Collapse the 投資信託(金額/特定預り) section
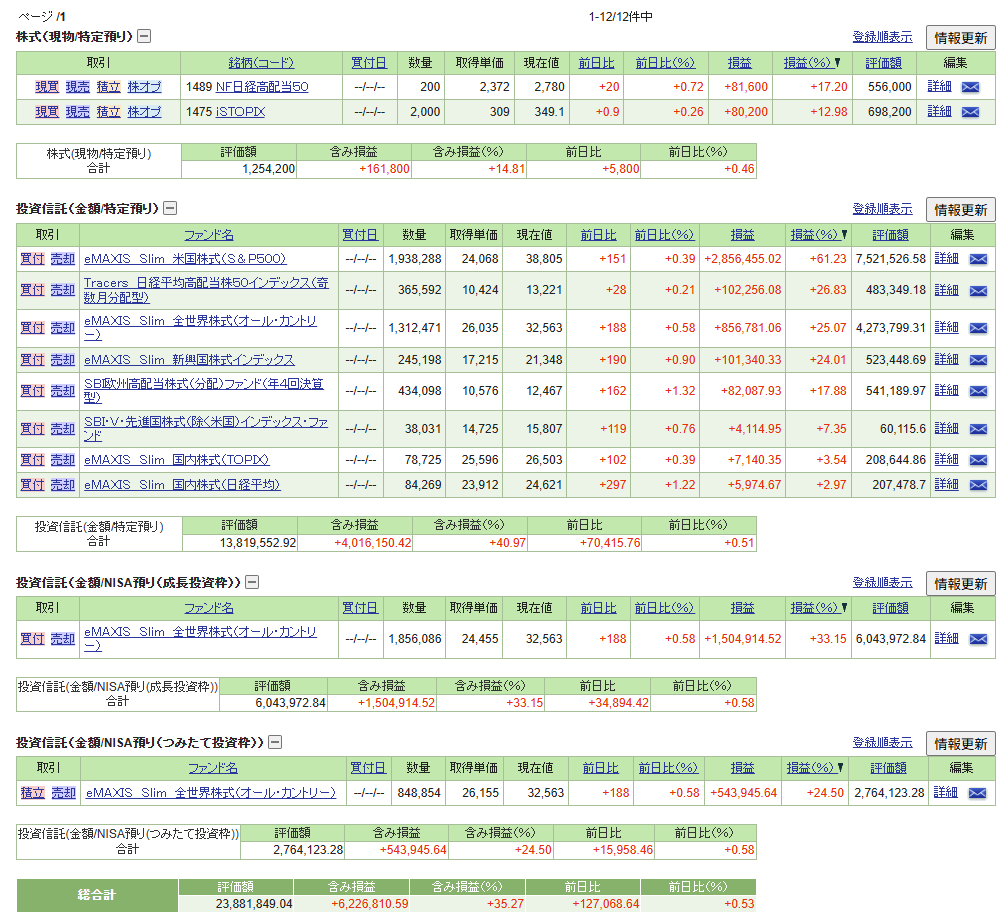 [x=170, y=209]
